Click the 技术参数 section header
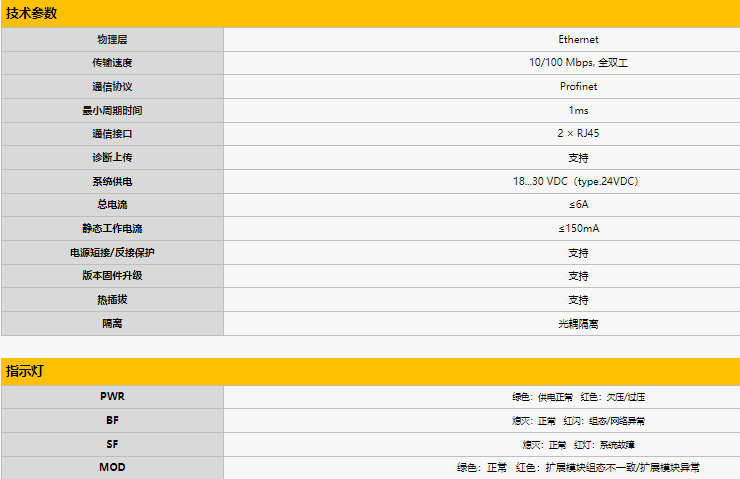740x479 pixels. coord(32,13)
